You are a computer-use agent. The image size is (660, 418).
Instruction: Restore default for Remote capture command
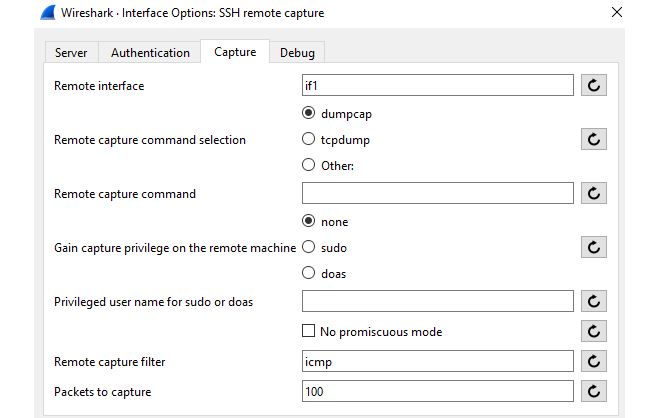594,194
